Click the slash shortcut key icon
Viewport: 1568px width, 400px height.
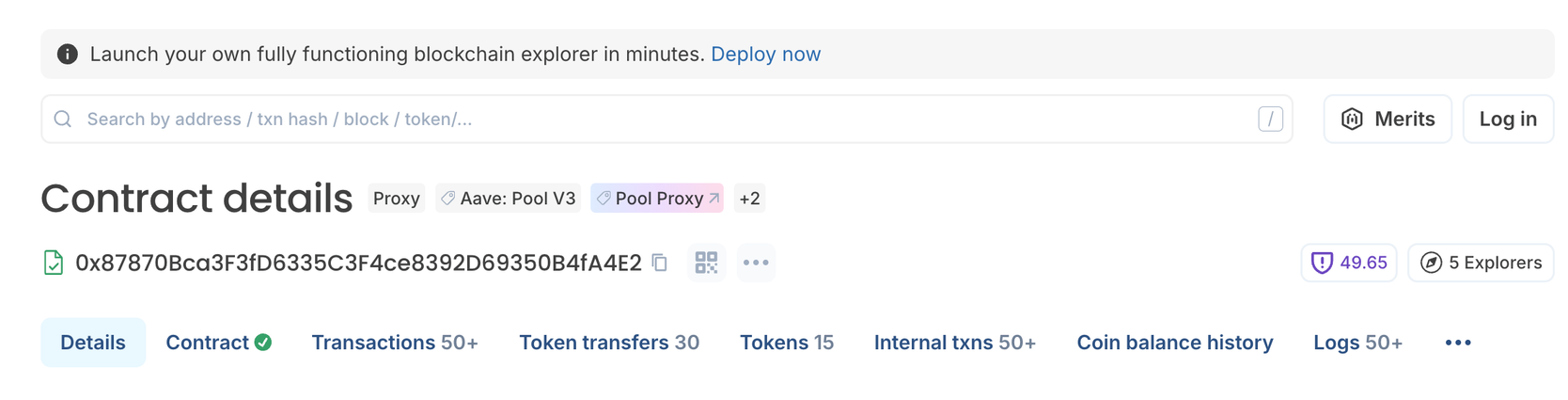click(1270, 120)
